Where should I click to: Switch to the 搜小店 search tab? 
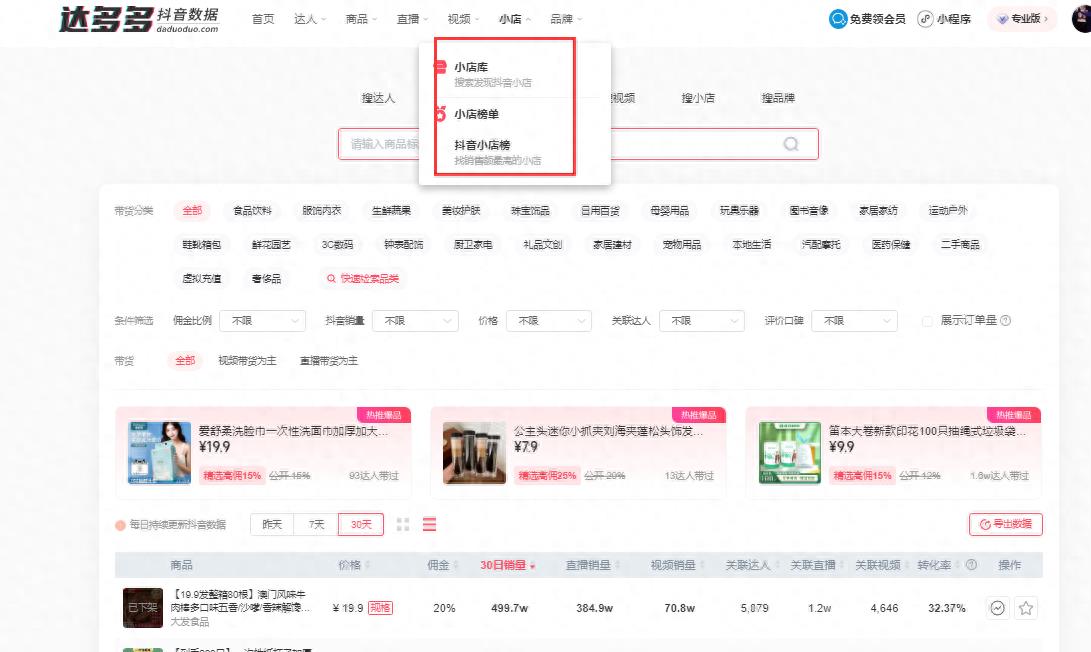coord(698,98)
